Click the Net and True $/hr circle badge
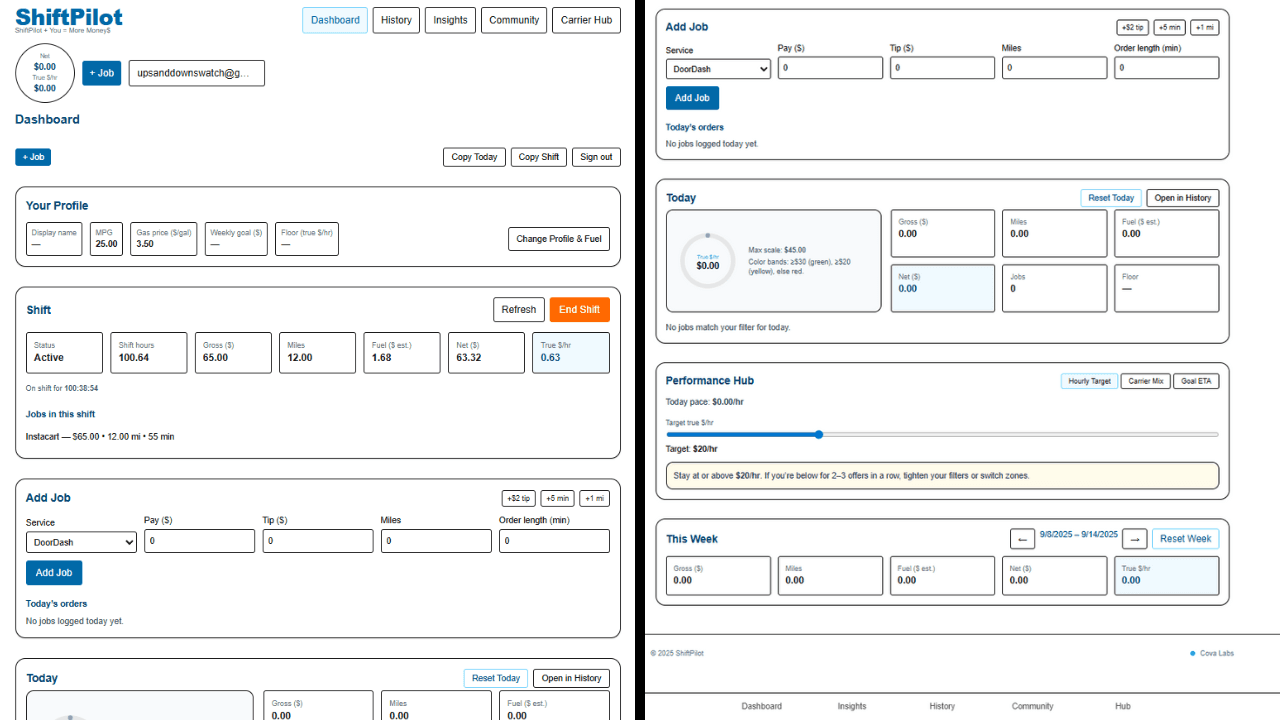 click(45, 73)
